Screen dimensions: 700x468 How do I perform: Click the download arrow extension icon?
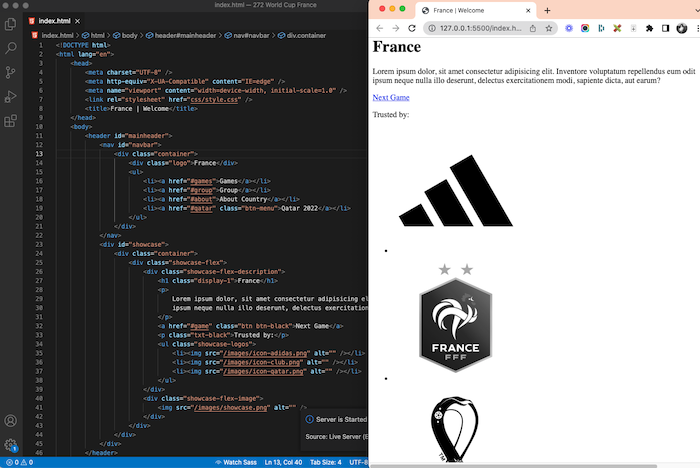633,28
